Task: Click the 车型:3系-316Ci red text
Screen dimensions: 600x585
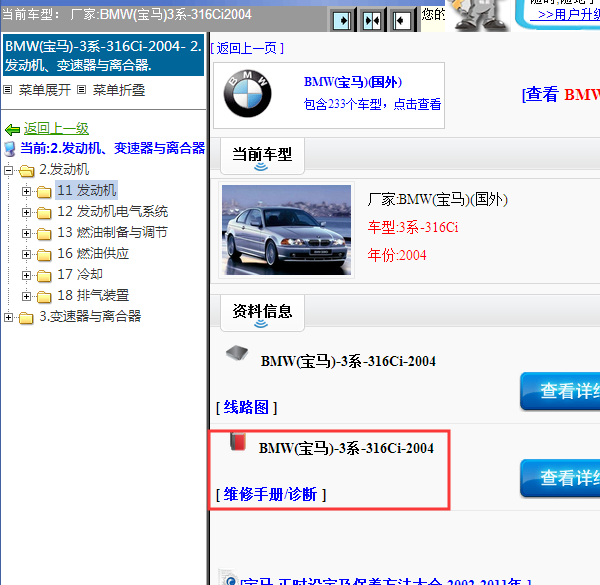Action: pyautogui.click(x=413, y=228)
